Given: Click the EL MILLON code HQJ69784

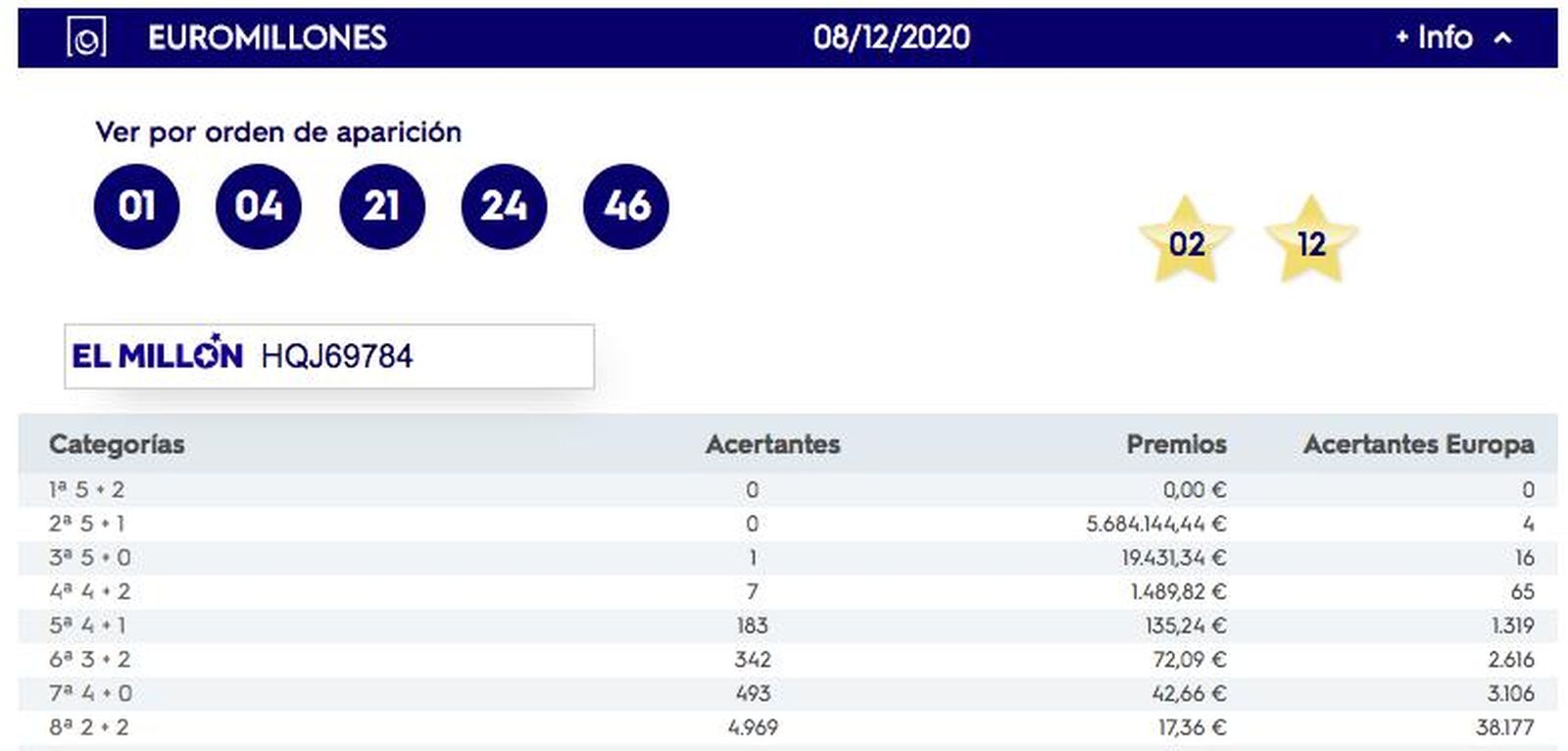Looking at the screenshot, I should click(x=338, y=358).
